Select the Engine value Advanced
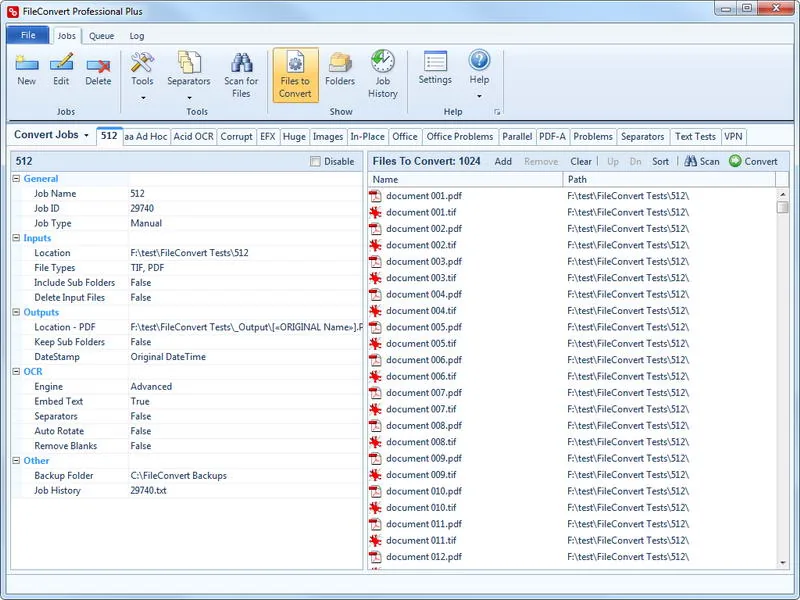The width and height of the screenshot is (800, 600). coord(151,386)
